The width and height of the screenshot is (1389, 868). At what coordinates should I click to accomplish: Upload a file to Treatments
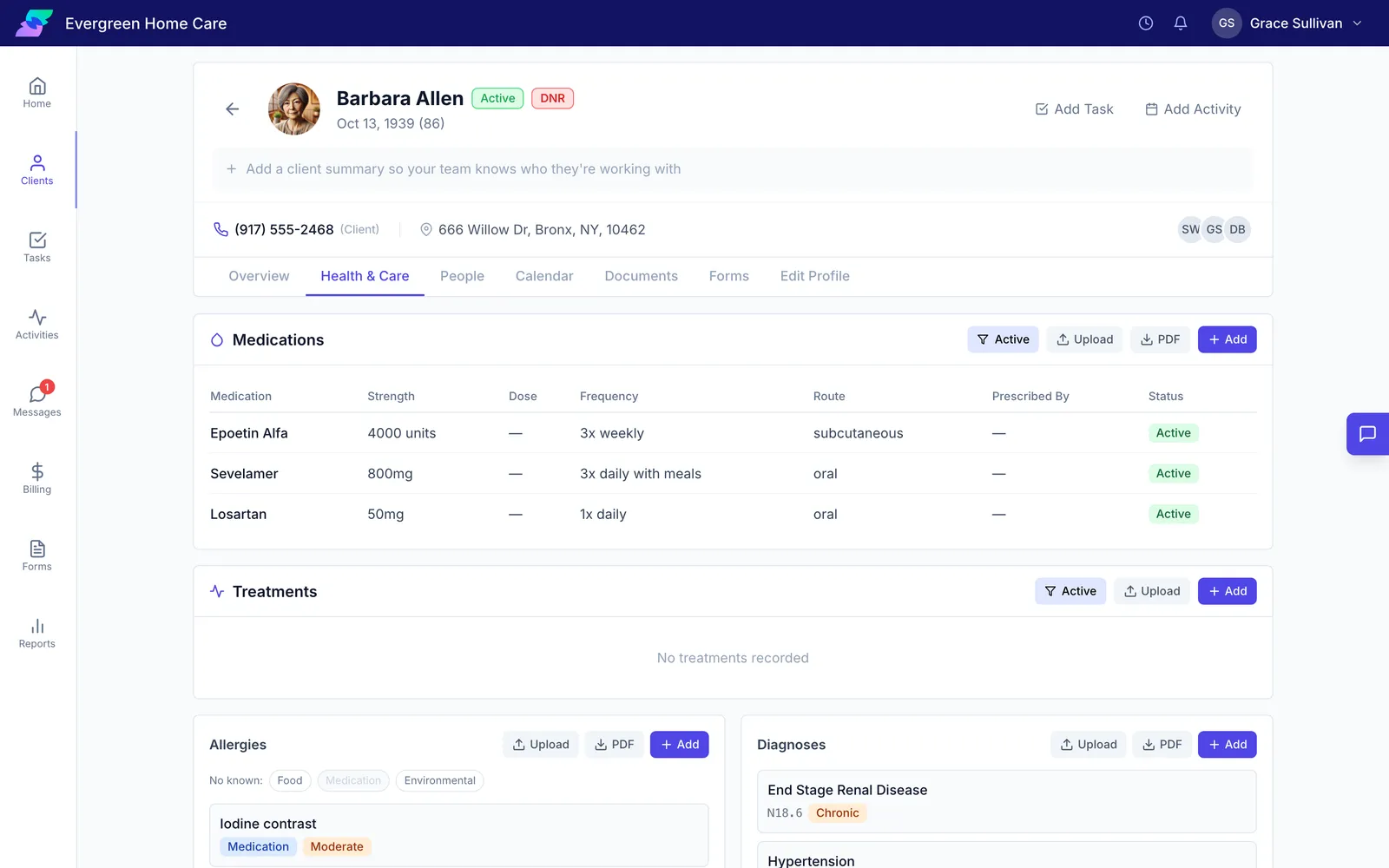[x=1152, y=591]
